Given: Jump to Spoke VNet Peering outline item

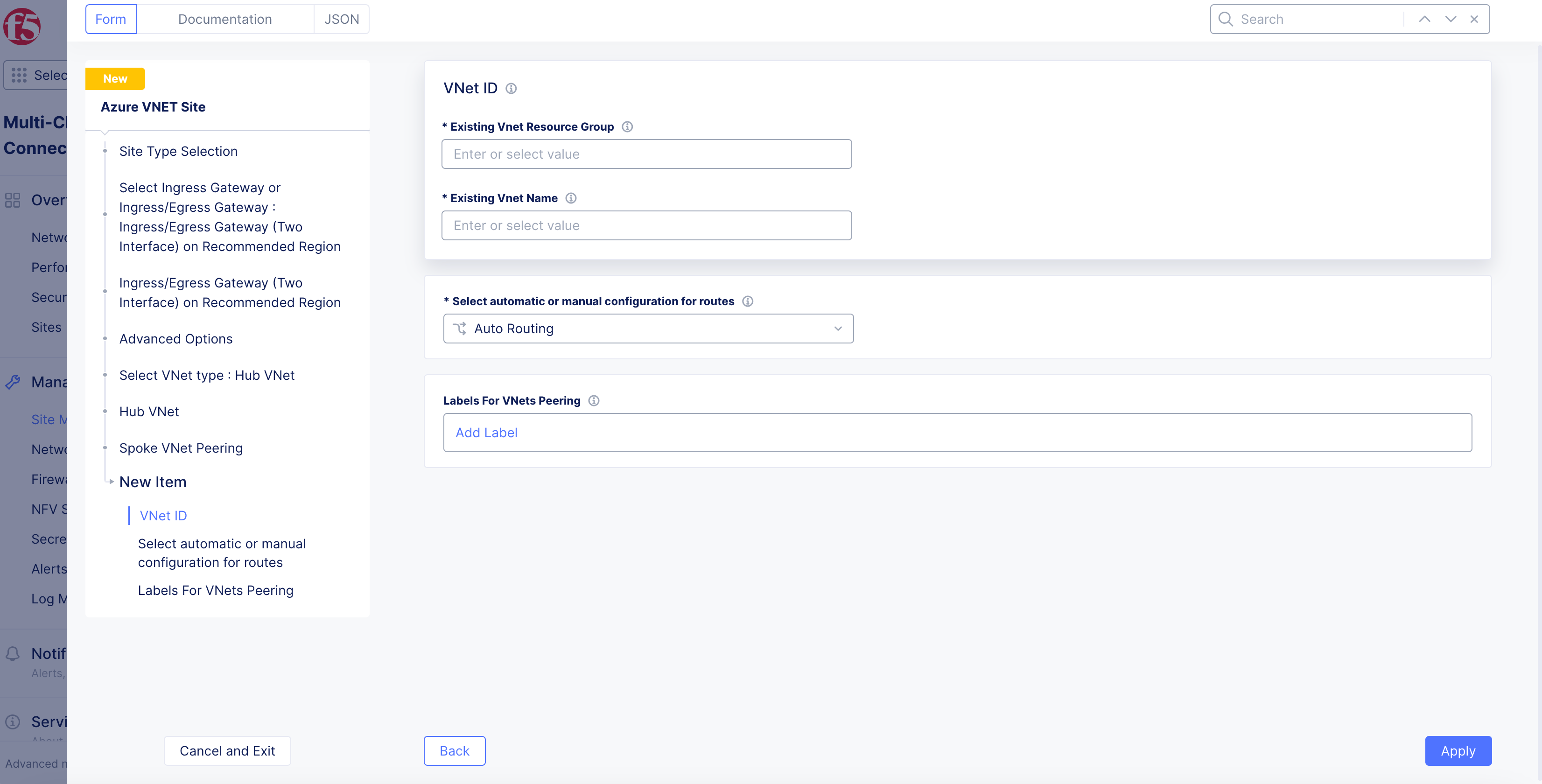Looking at the screenshot, I should 180,448.
